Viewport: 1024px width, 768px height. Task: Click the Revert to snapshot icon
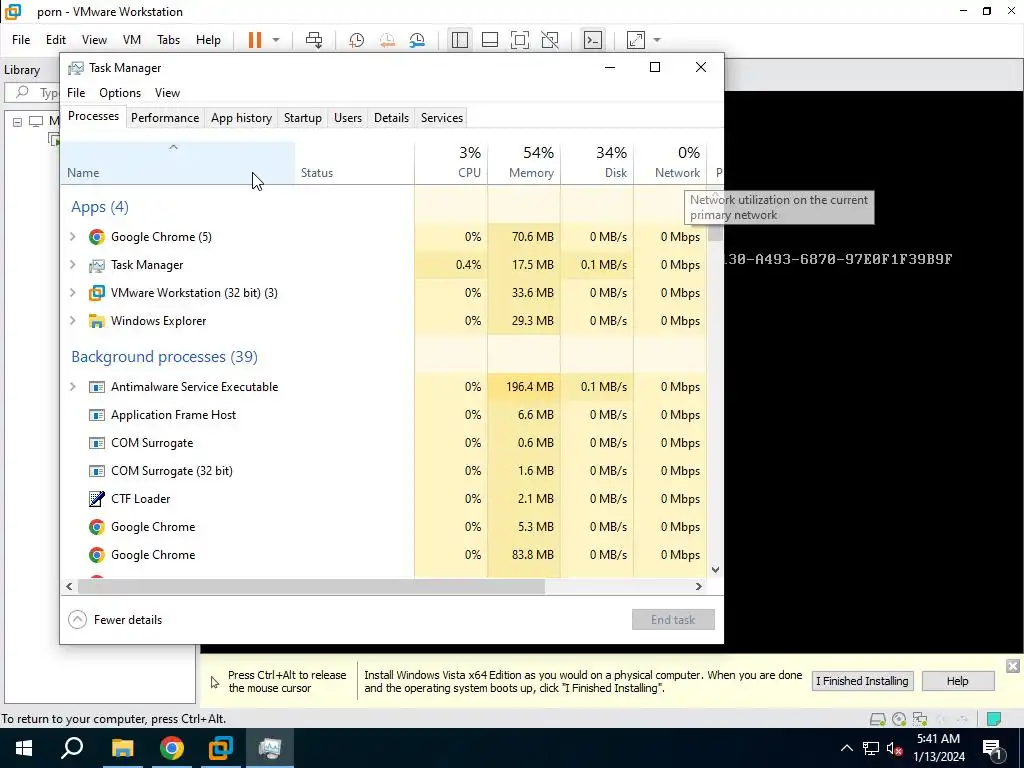[x=387, y=40]
